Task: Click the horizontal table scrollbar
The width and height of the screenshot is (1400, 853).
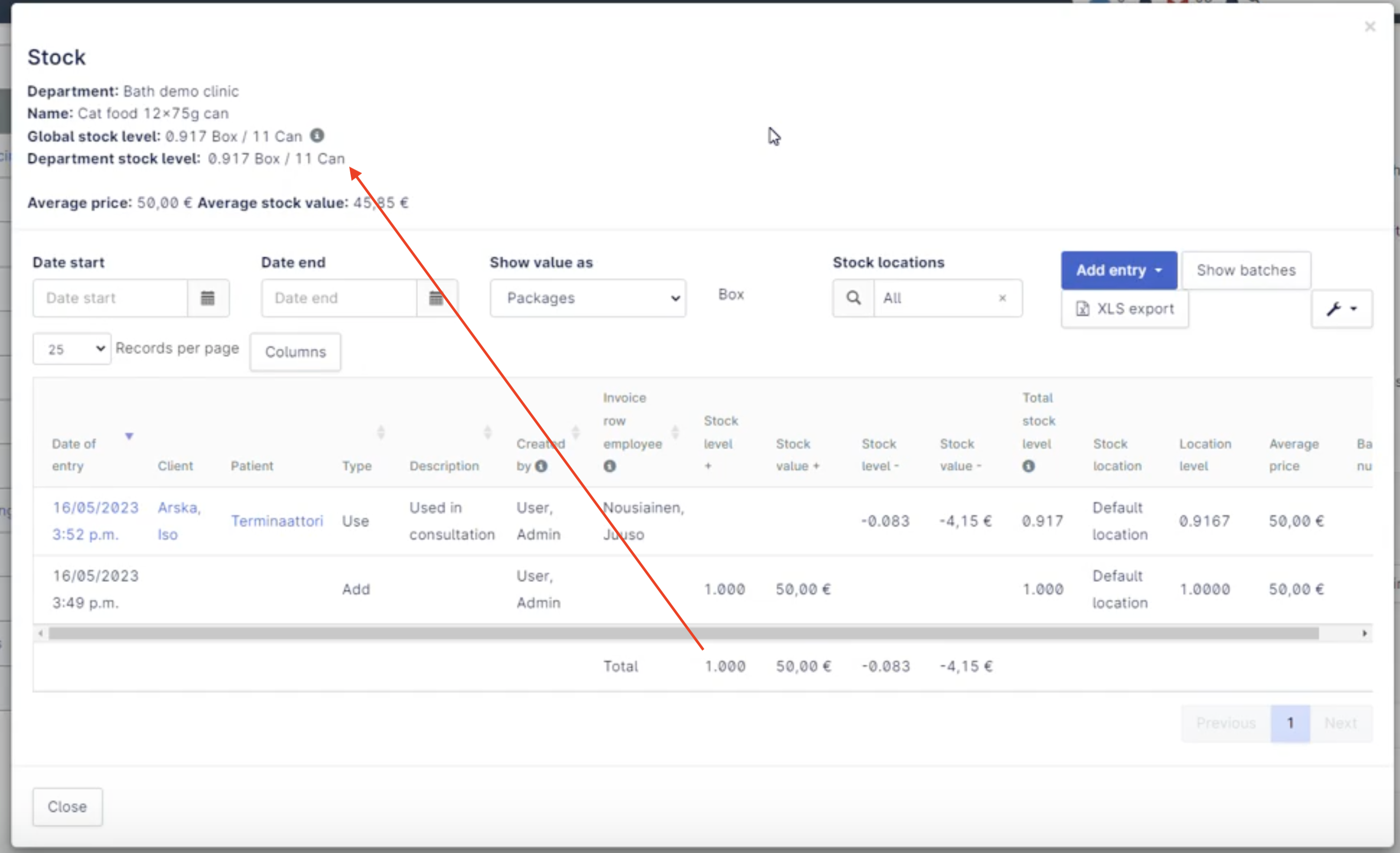Action: coord(682,633)
